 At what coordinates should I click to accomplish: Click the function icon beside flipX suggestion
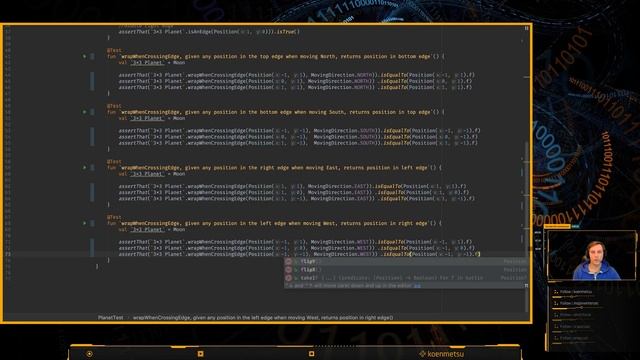click(x=289, y=269)
